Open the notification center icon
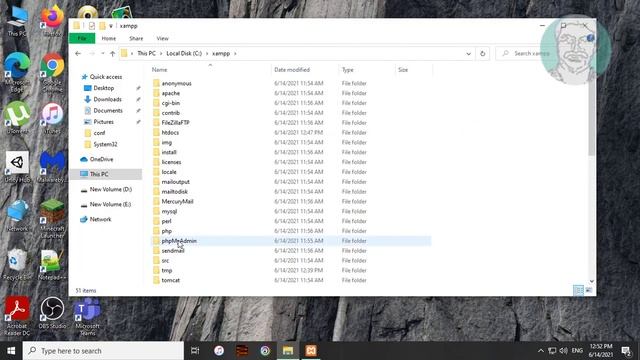 click(626, 351)
